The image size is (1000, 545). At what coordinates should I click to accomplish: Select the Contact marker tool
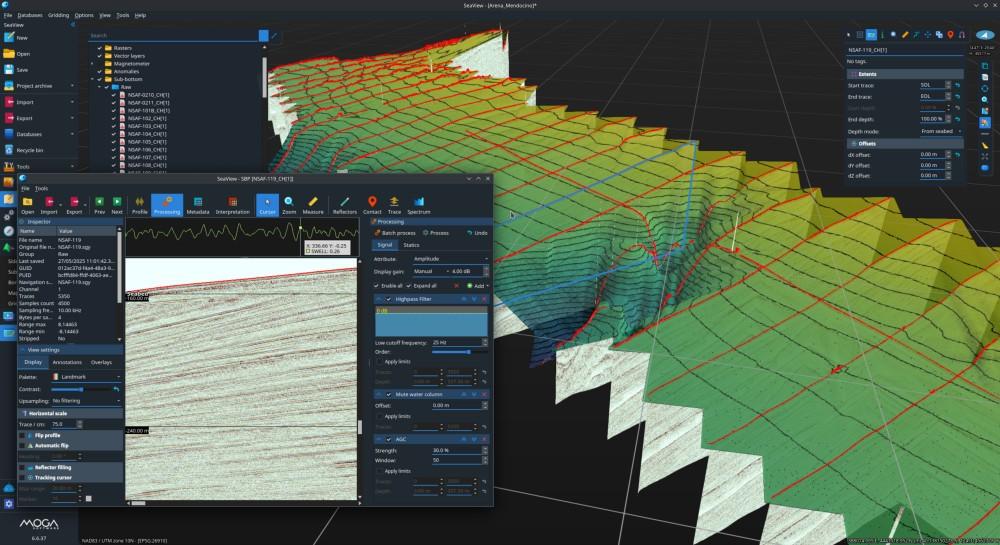(x=372, y=205)
